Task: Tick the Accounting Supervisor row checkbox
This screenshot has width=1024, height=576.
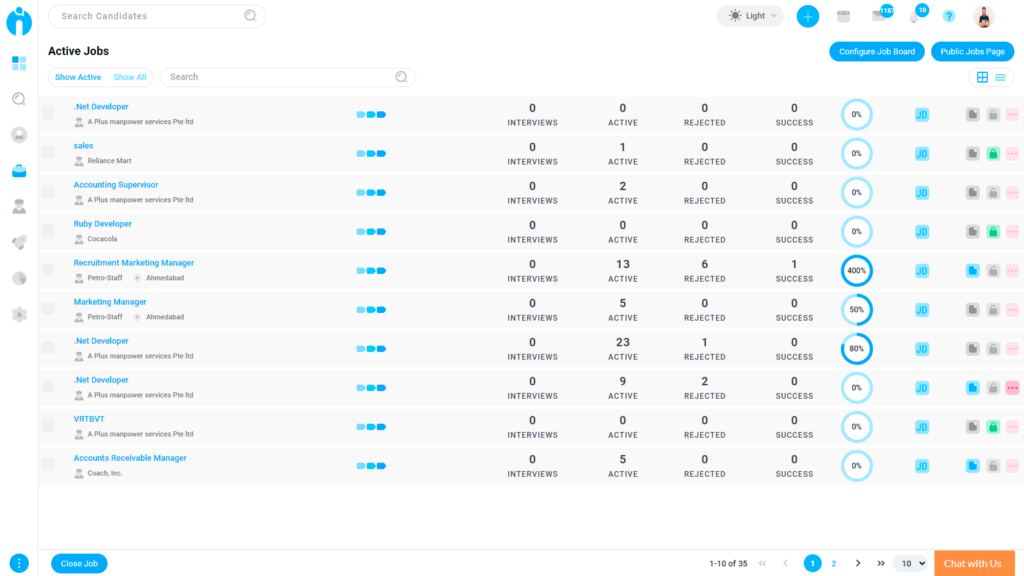Action: [x=48, y=192]
